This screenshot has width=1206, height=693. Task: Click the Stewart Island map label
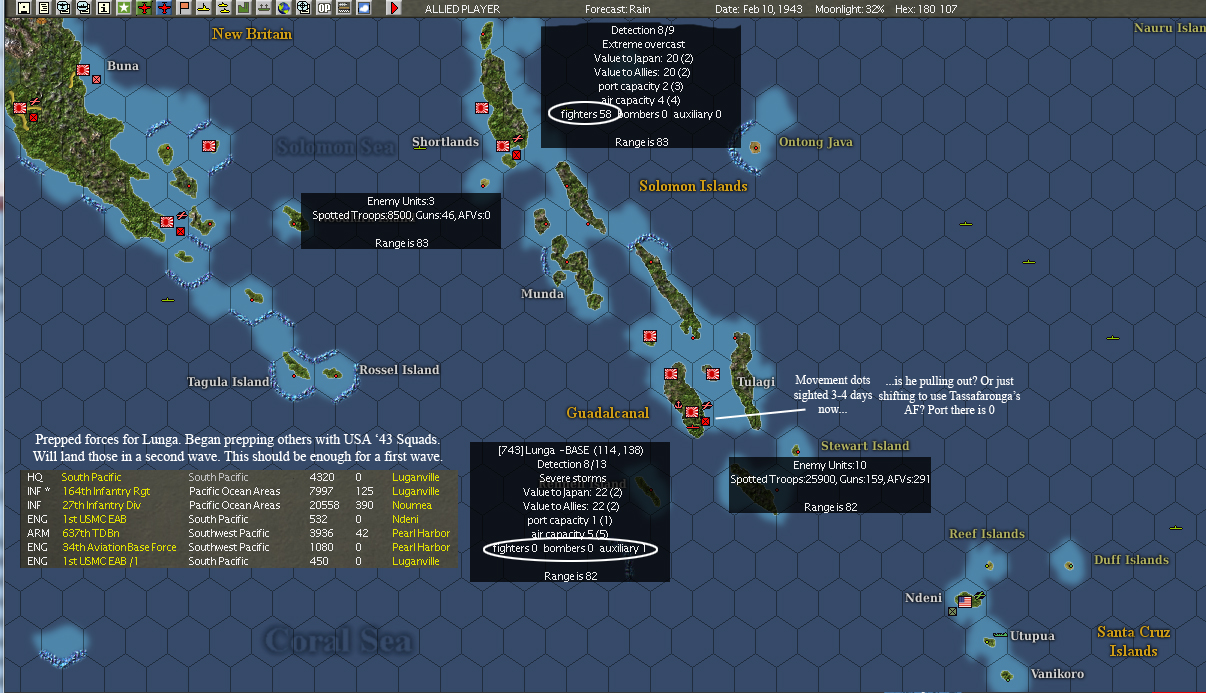pos(865,446)
